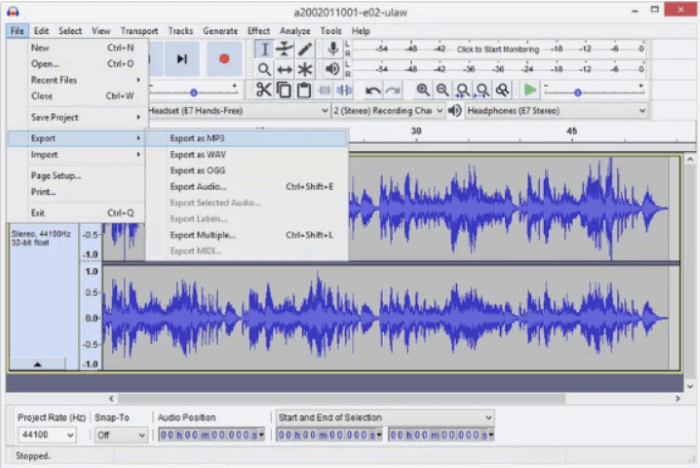
Task: Click the Cut scissors icon
Action: [263, 90]
